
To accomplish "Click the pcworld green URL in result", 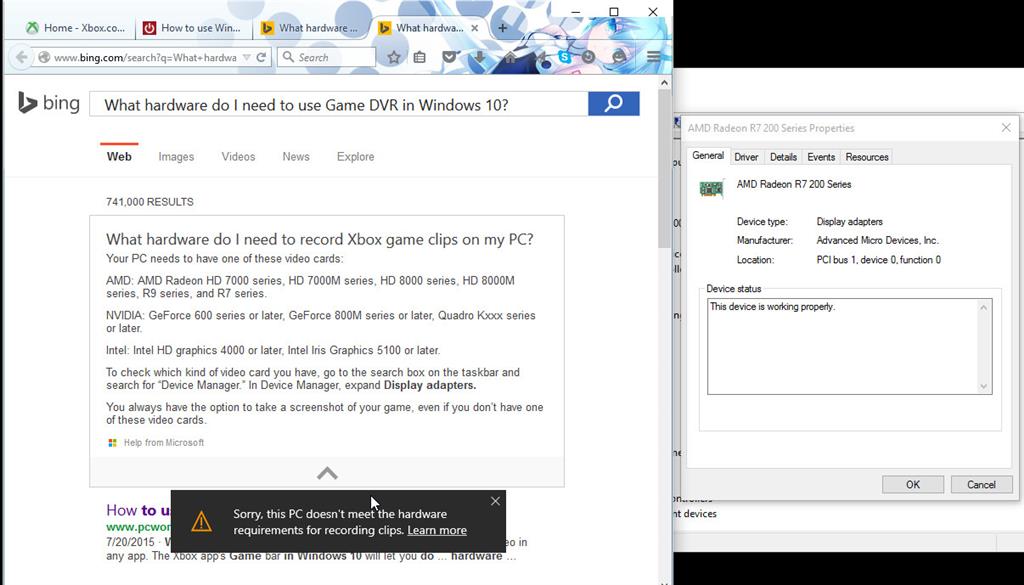I will [138, 527].
